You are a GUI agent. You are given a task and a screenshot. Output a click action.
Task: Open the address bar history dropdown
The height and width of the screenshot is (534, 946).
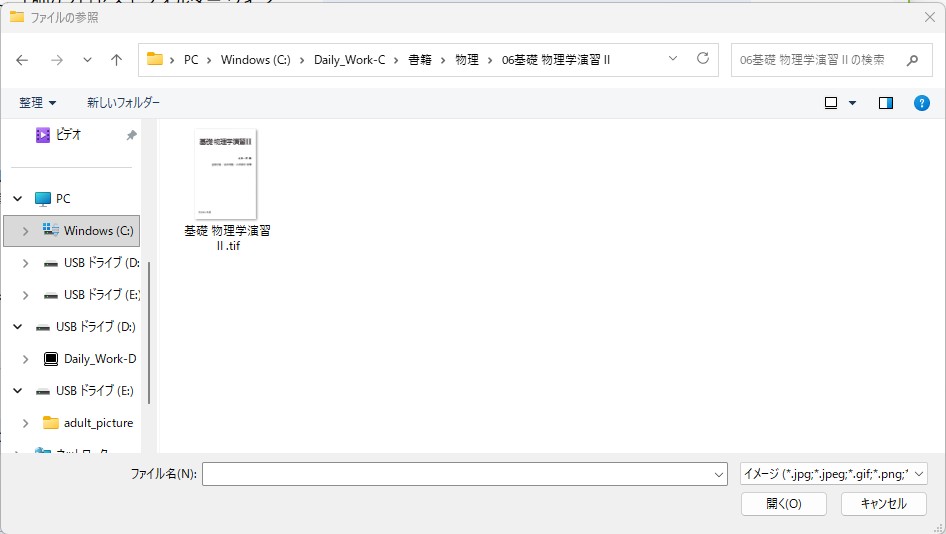(x=673, y=59)
